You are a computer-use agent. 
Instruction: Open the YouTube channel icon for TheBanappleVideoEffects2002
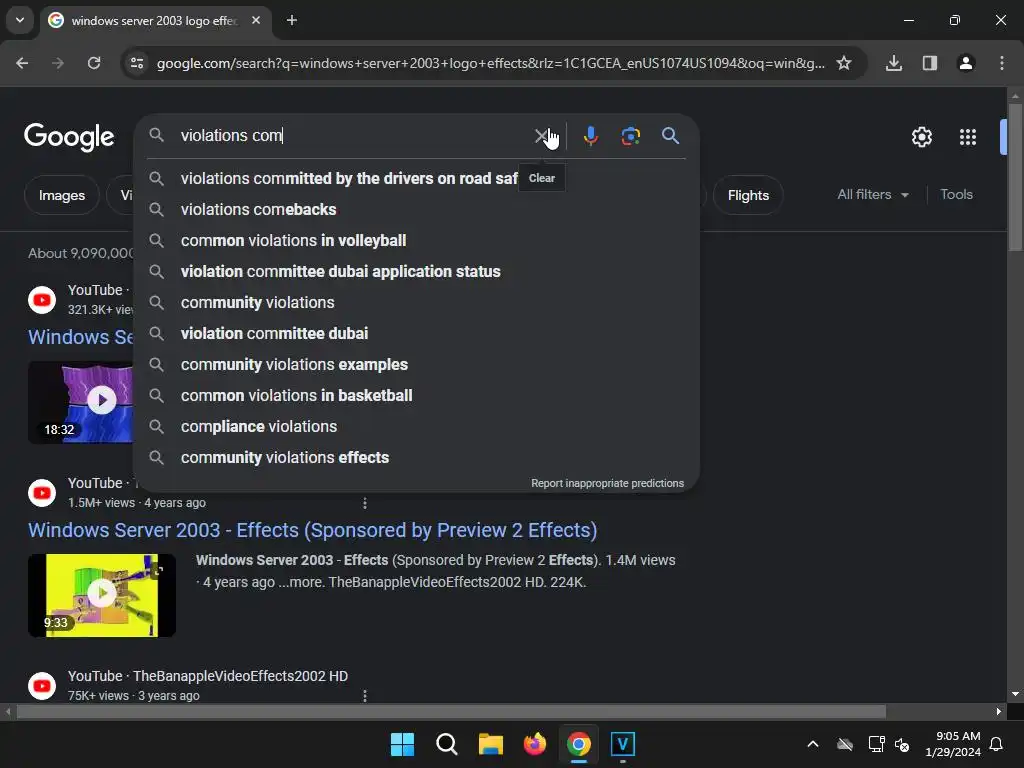[42, 686]
